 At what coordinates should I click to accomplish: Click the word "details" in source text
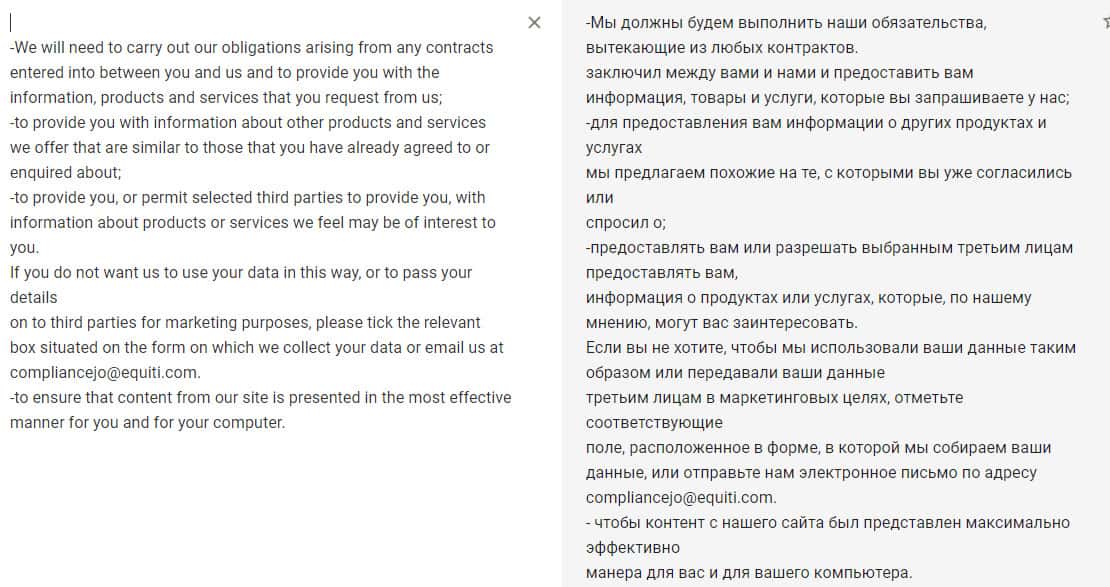point(34,297)
